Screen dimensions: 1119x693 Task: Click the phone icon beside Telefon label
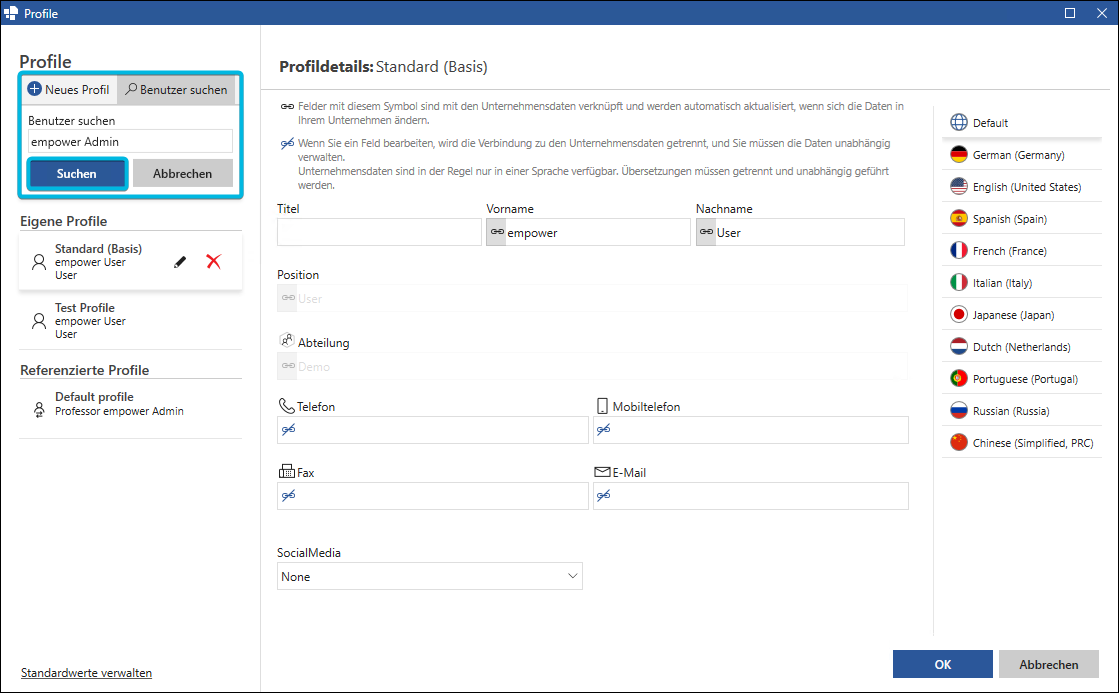pos(286,405)
